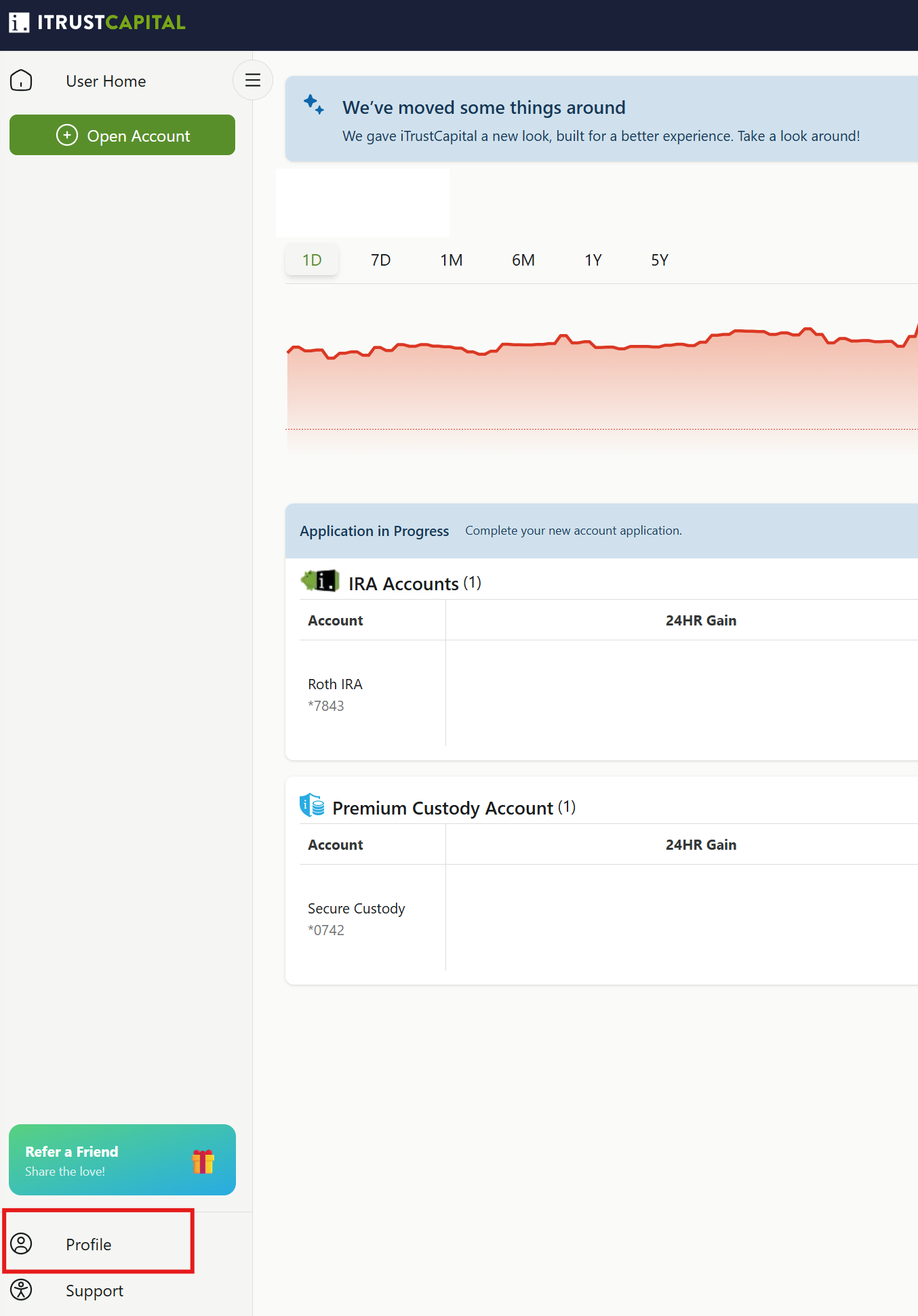The height and width of the screenshot is (1316, 918).
Task: Open User Home from the sidebar
Action: [106, 81]
